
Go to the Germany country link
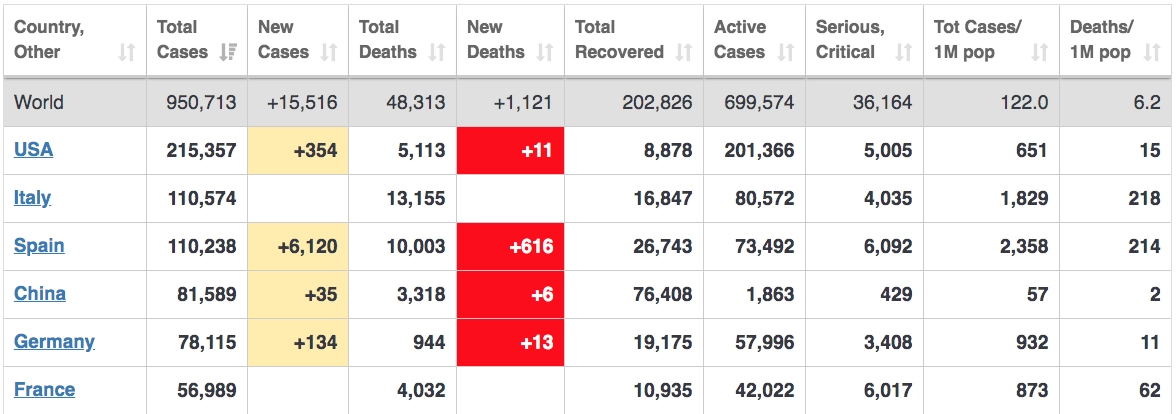[54, 342]
